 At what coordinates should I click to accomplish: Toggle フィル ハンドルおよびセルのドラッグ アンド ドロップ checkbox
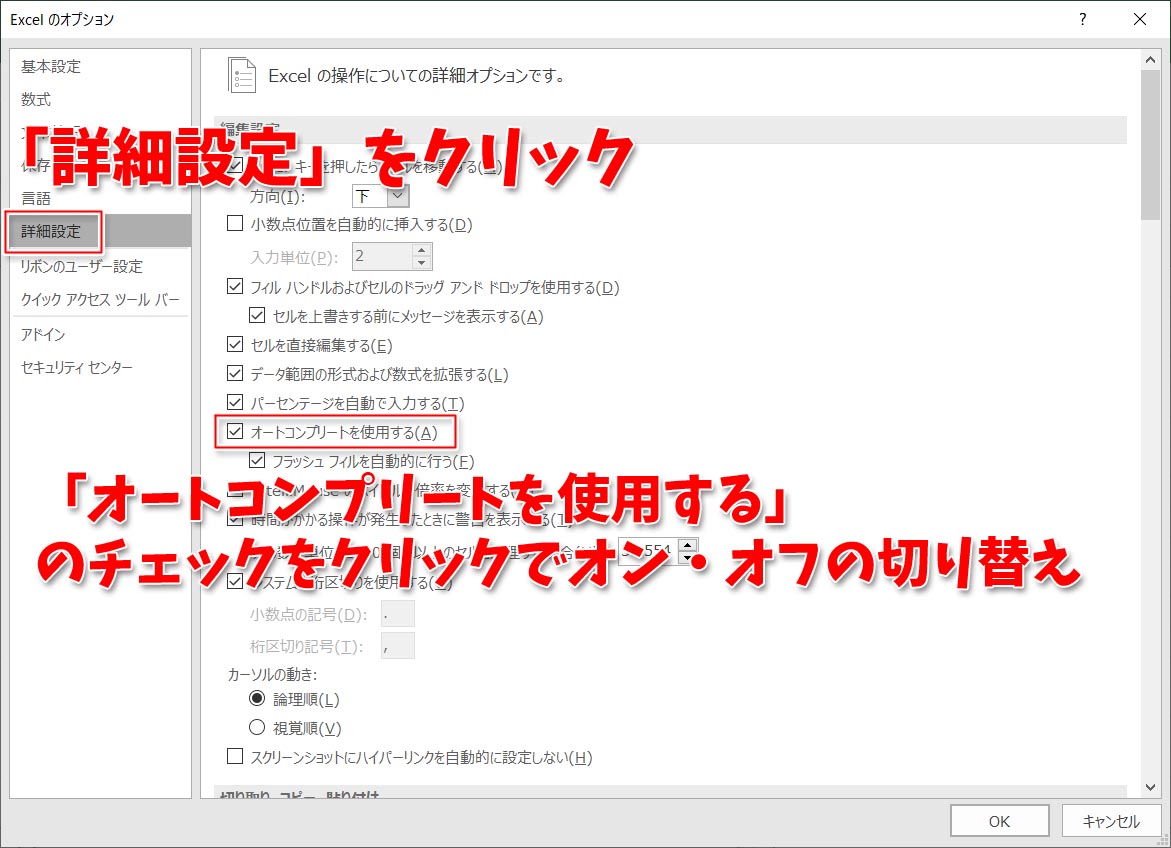point(235,286)
